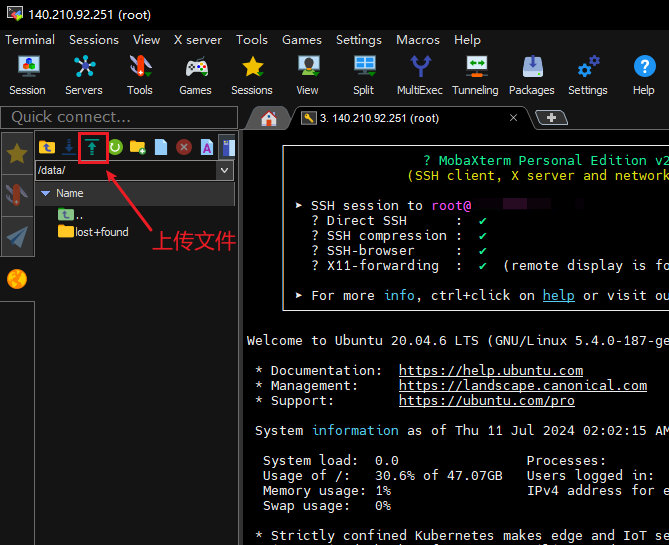Click the blue panel icon in the SFTP toolbar
Screen dimensions: 669x545
(x=228, y=147)
